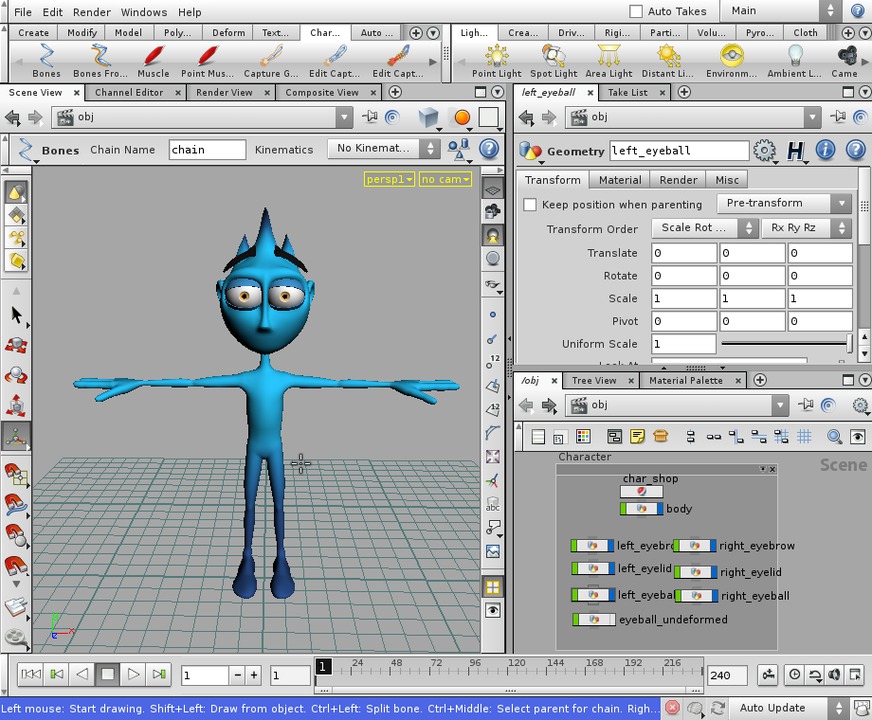This screenshot has width=872, height=720.
Task: Select the Capture Geometry shelf tool
Action: (x=270, y=60)
